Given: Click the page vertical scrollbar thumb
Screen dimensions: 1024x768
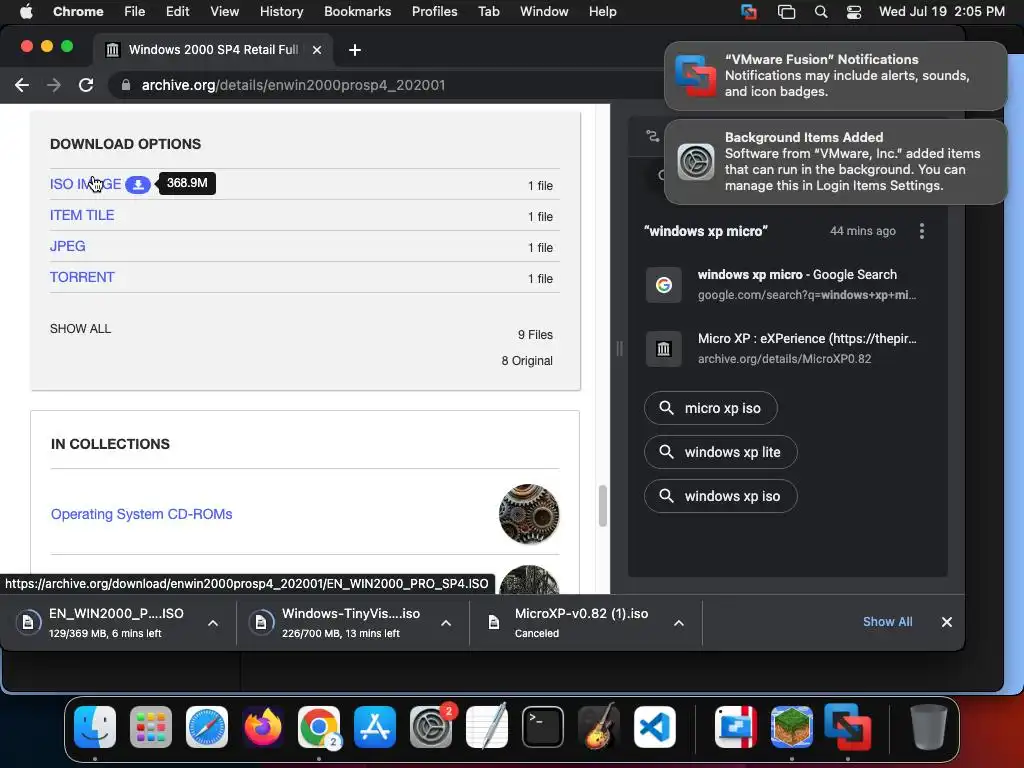Looking at the screenshot, I should 603,505.
